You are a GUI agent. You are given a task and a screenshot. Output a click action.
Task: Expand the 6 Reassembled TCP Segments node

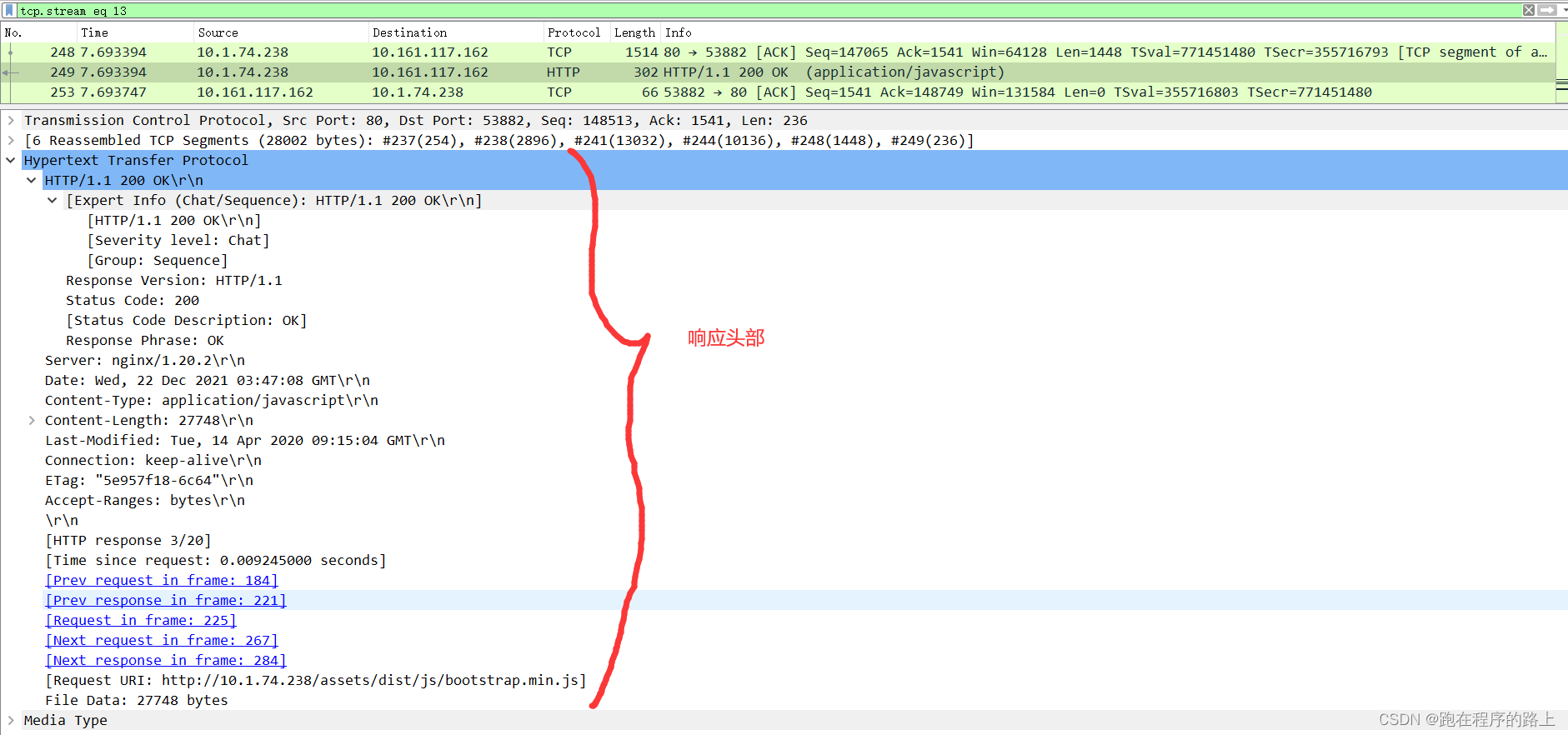click(11, 140)
